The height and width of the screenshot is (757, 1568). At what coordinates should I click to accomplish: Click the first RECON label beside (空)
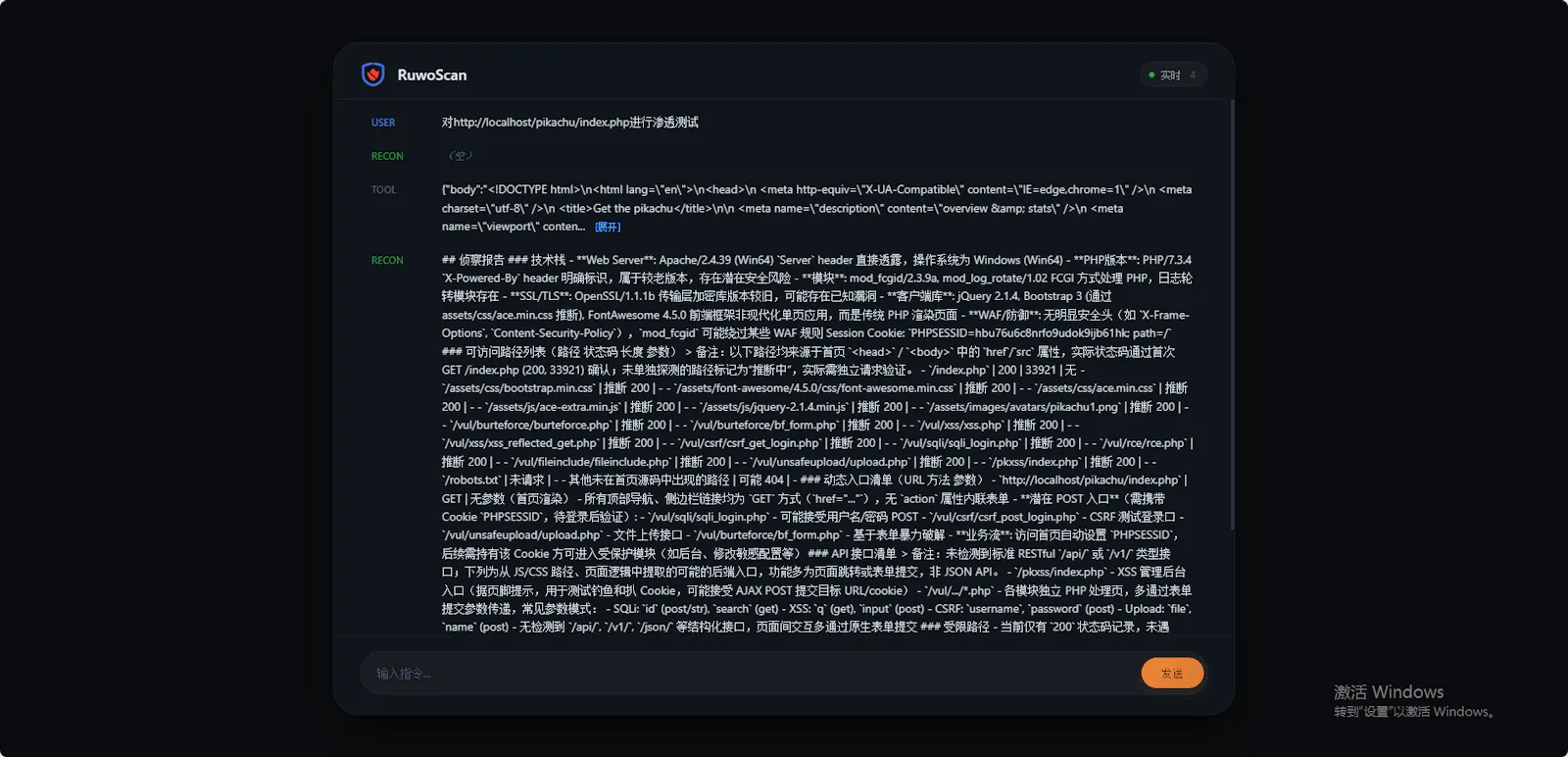coord(387,156)
